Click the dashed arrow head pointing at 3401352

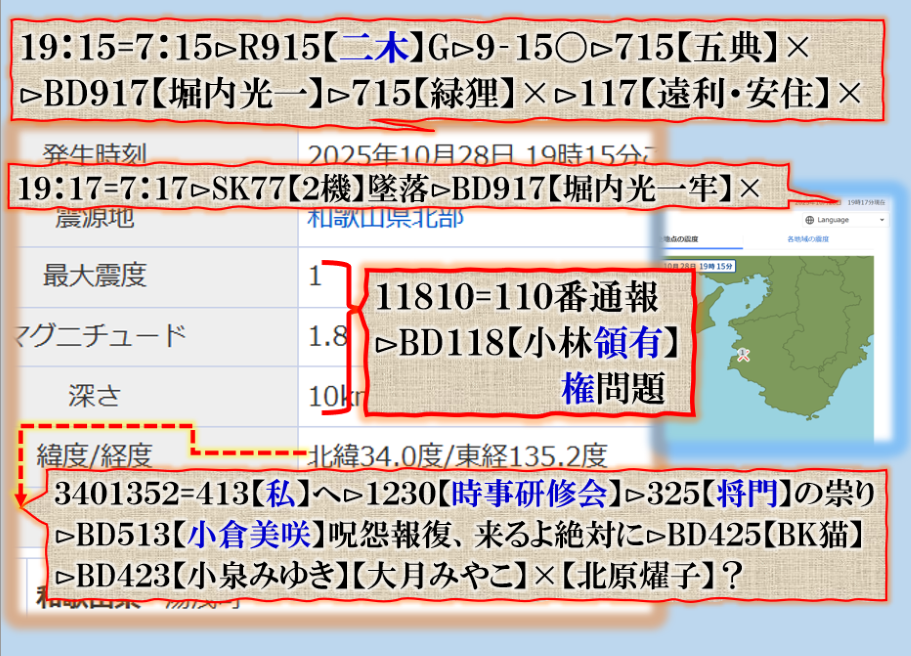22,499
